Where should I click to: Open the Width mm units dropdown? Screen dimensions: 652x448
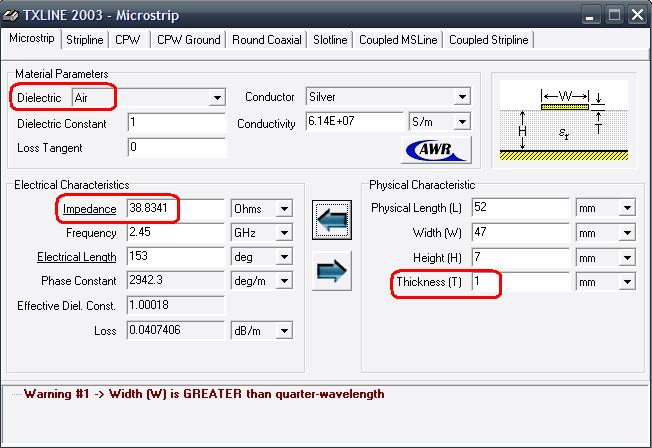click(627, 233)
